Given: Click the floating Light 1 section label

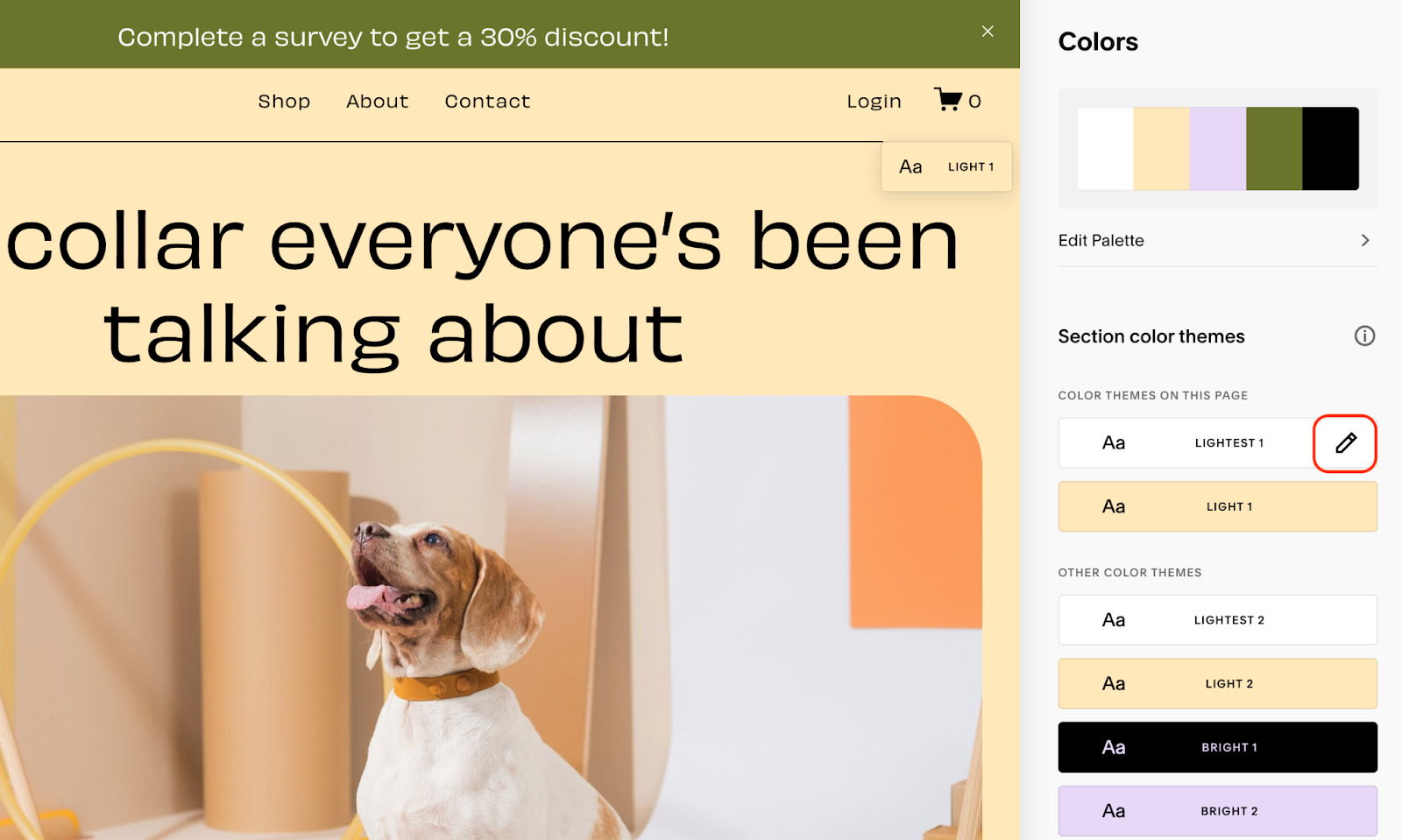Looking at the screenshot, I should [x=946, y=166].
